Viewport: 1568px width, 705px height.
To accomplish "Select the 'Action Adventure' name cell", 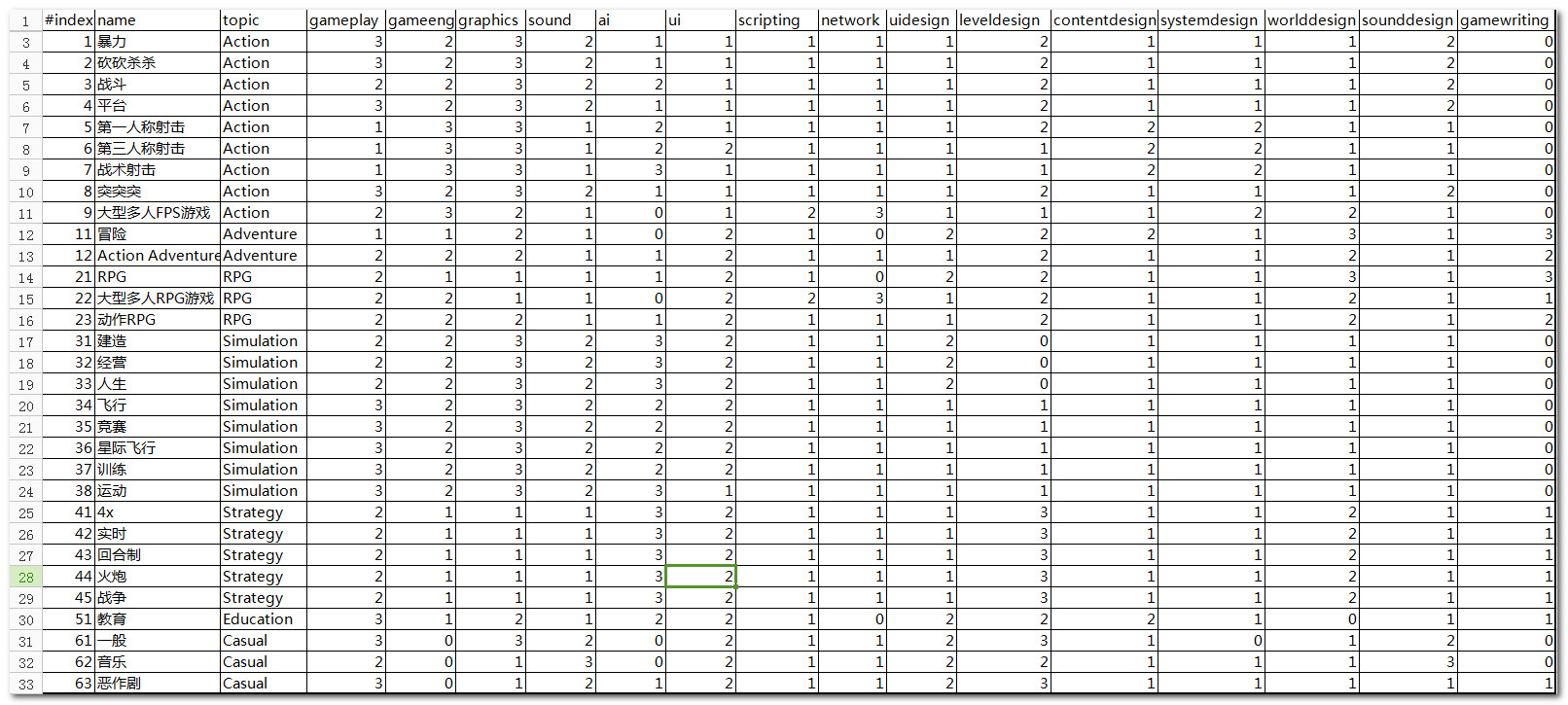I will [158, 256].
